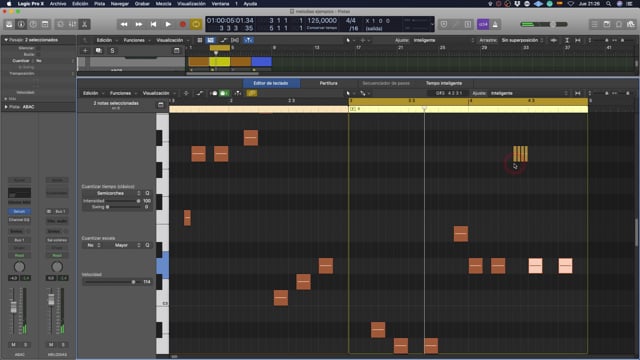Click the duplicate track button
This screenshot has height=360, width=640.
(x=99, y=51)
